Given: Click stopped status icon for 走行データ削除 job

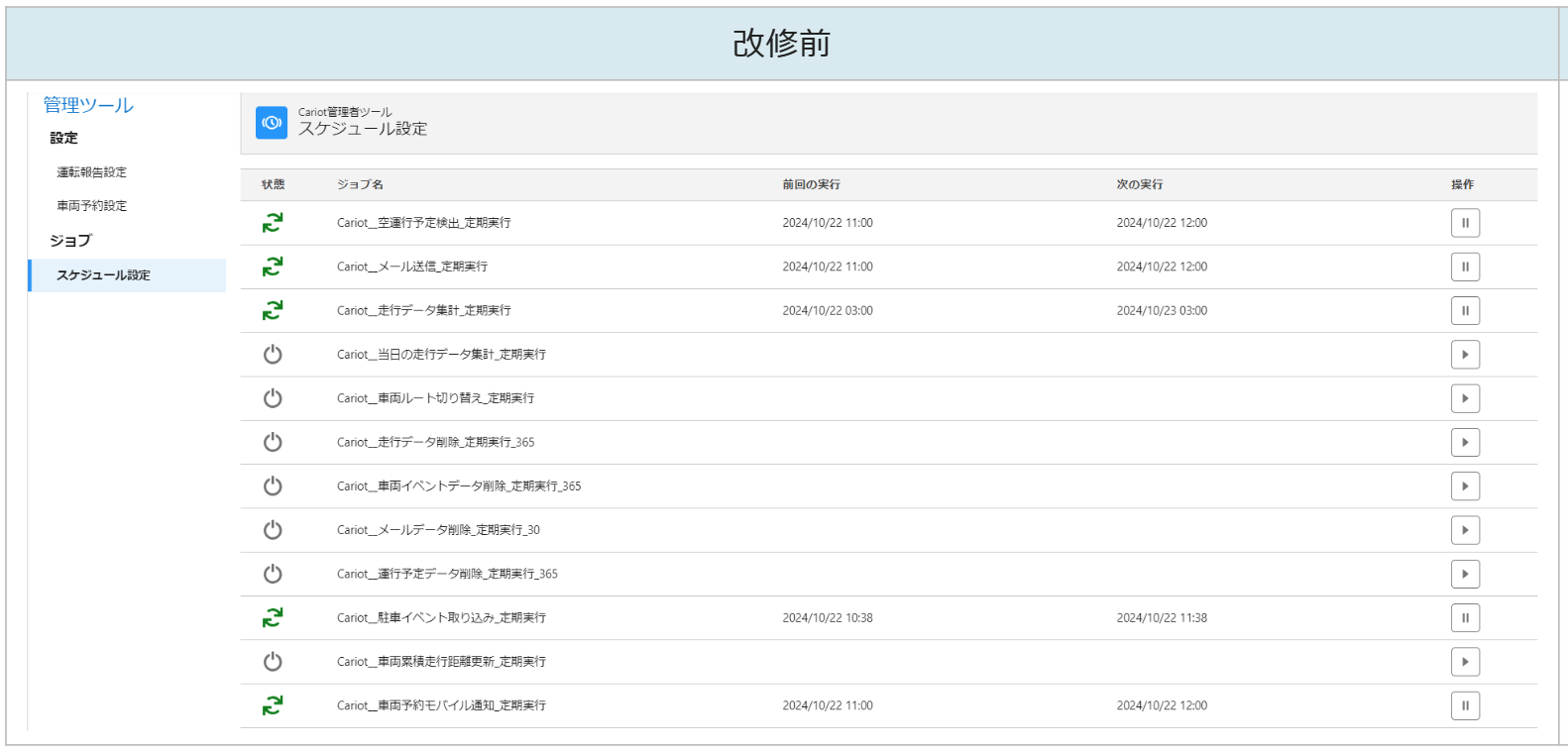Looking at the screenshot, I should [273, 442].
